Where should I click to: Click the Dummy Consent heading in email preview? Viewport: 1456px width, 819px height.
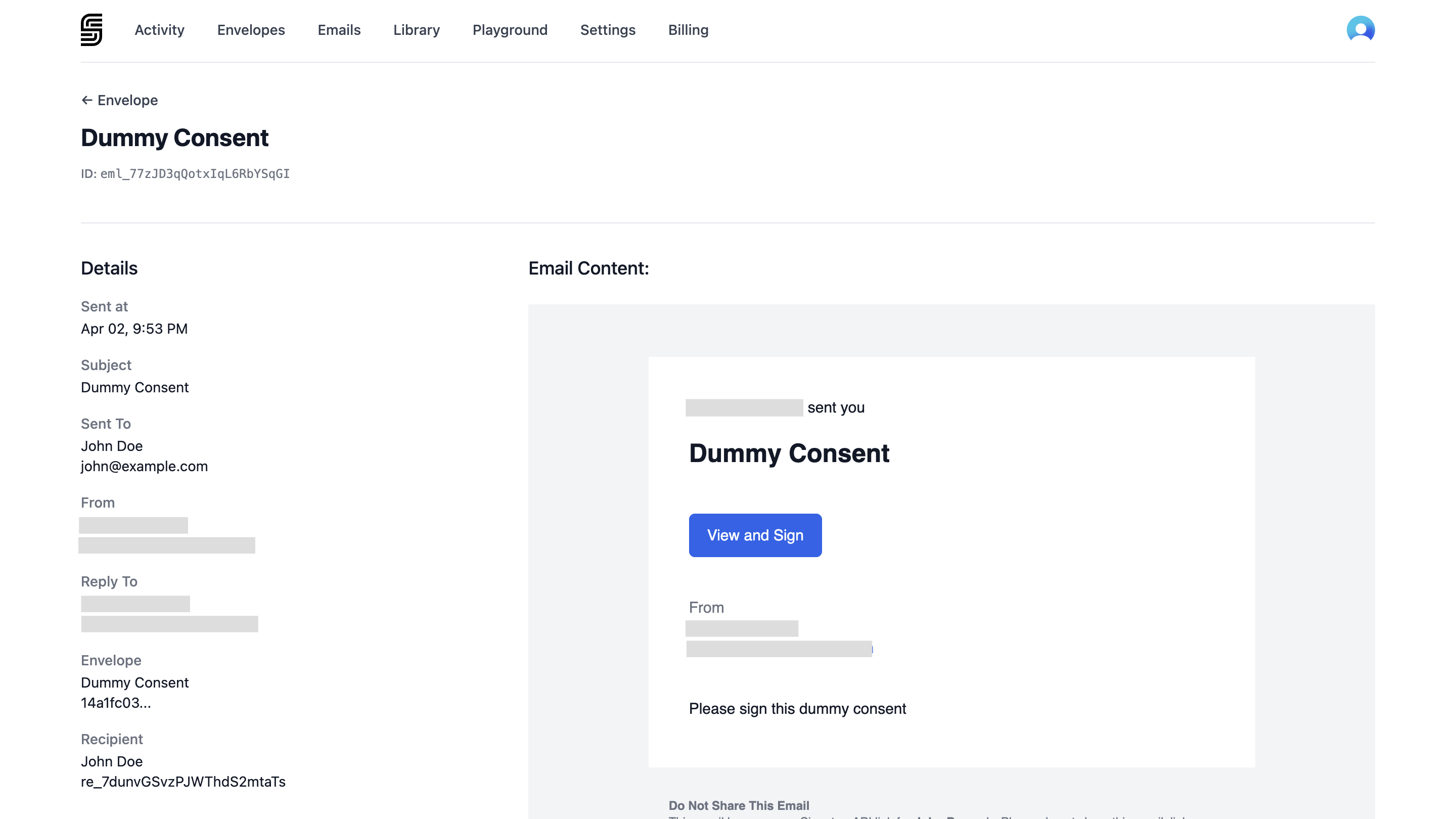(x=789, y=453)
